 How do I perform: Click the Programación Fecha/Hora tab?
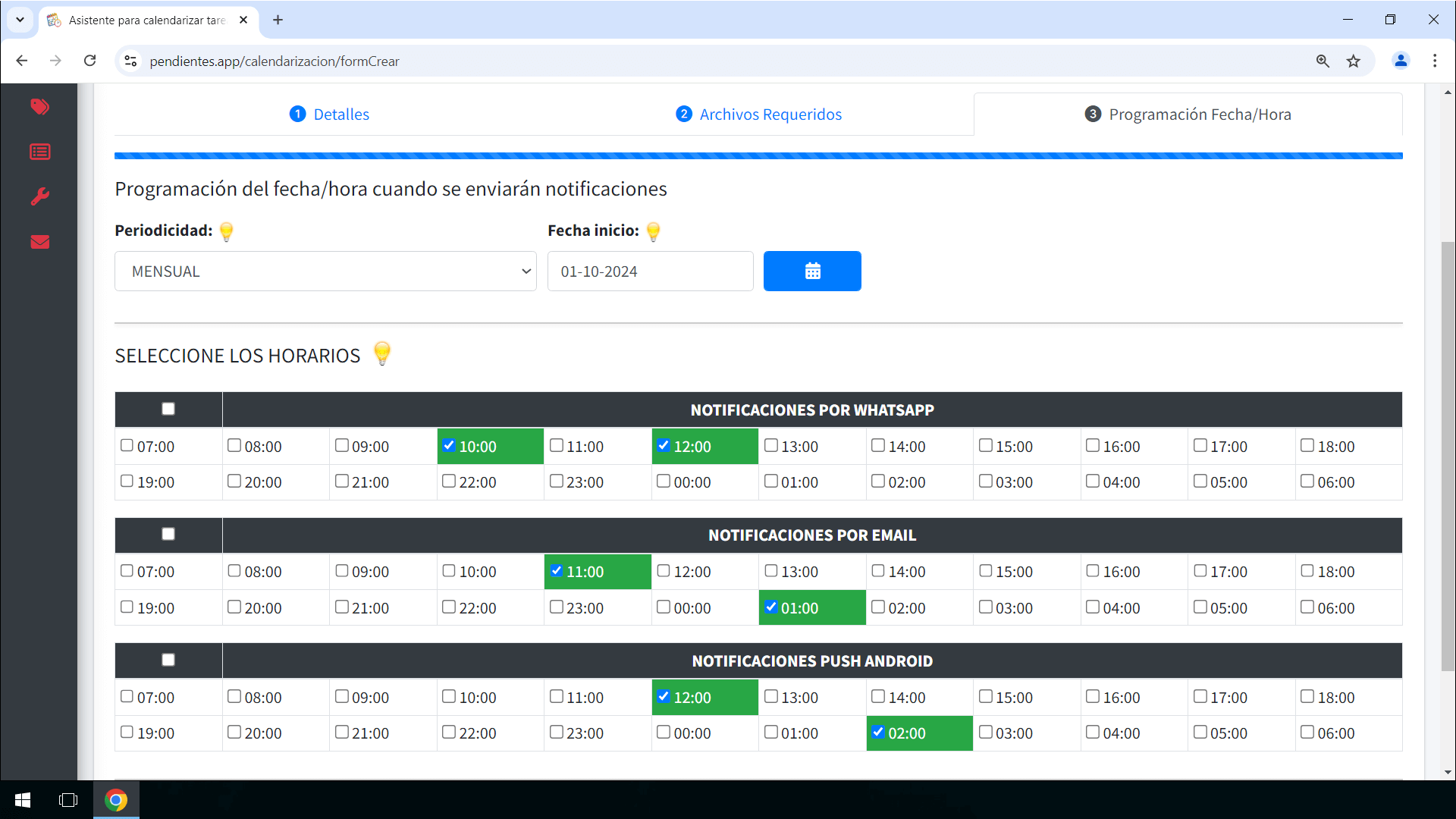click(x=1188, y=115)
